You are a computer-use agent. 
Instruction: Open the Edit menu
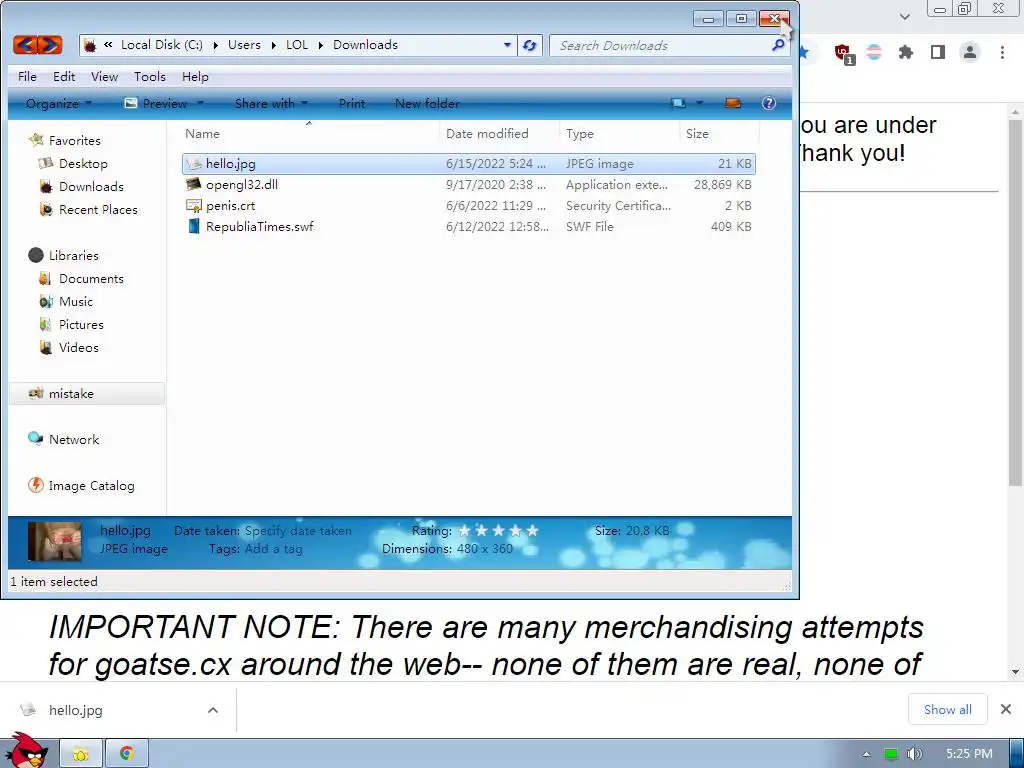[x=64, y=77]
